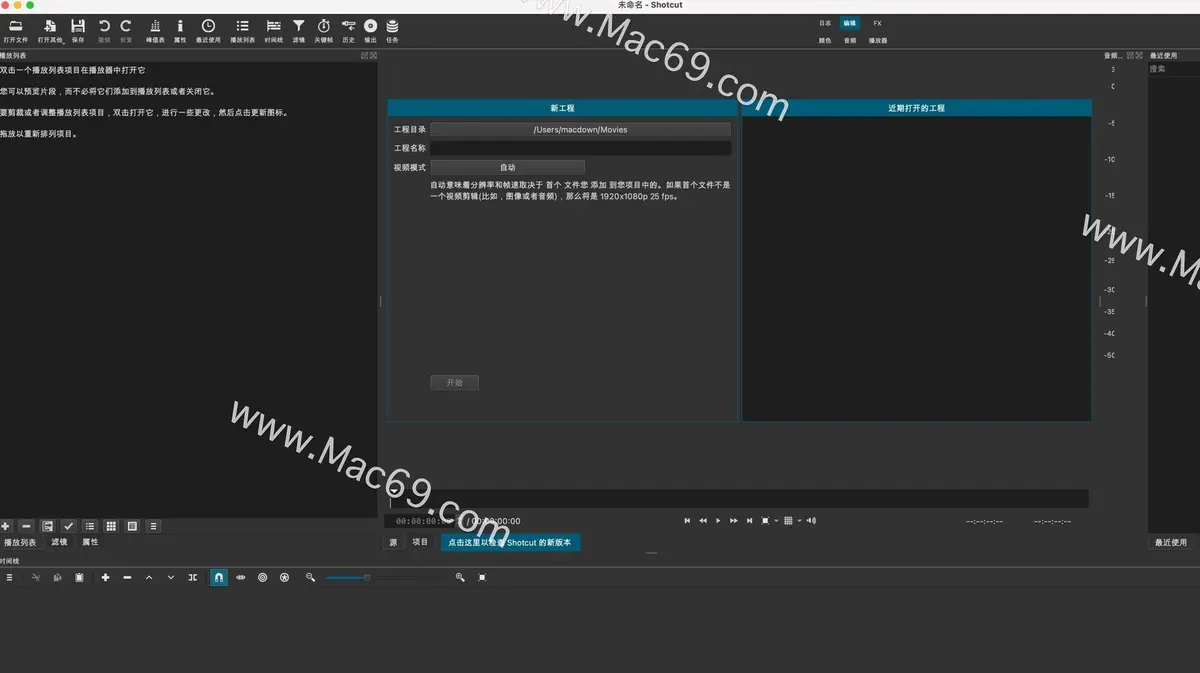Viewport: 1200px width, 673px height.
Task: Click the timeline lift (up chevron) icon
Action: [x=149, y=578]
